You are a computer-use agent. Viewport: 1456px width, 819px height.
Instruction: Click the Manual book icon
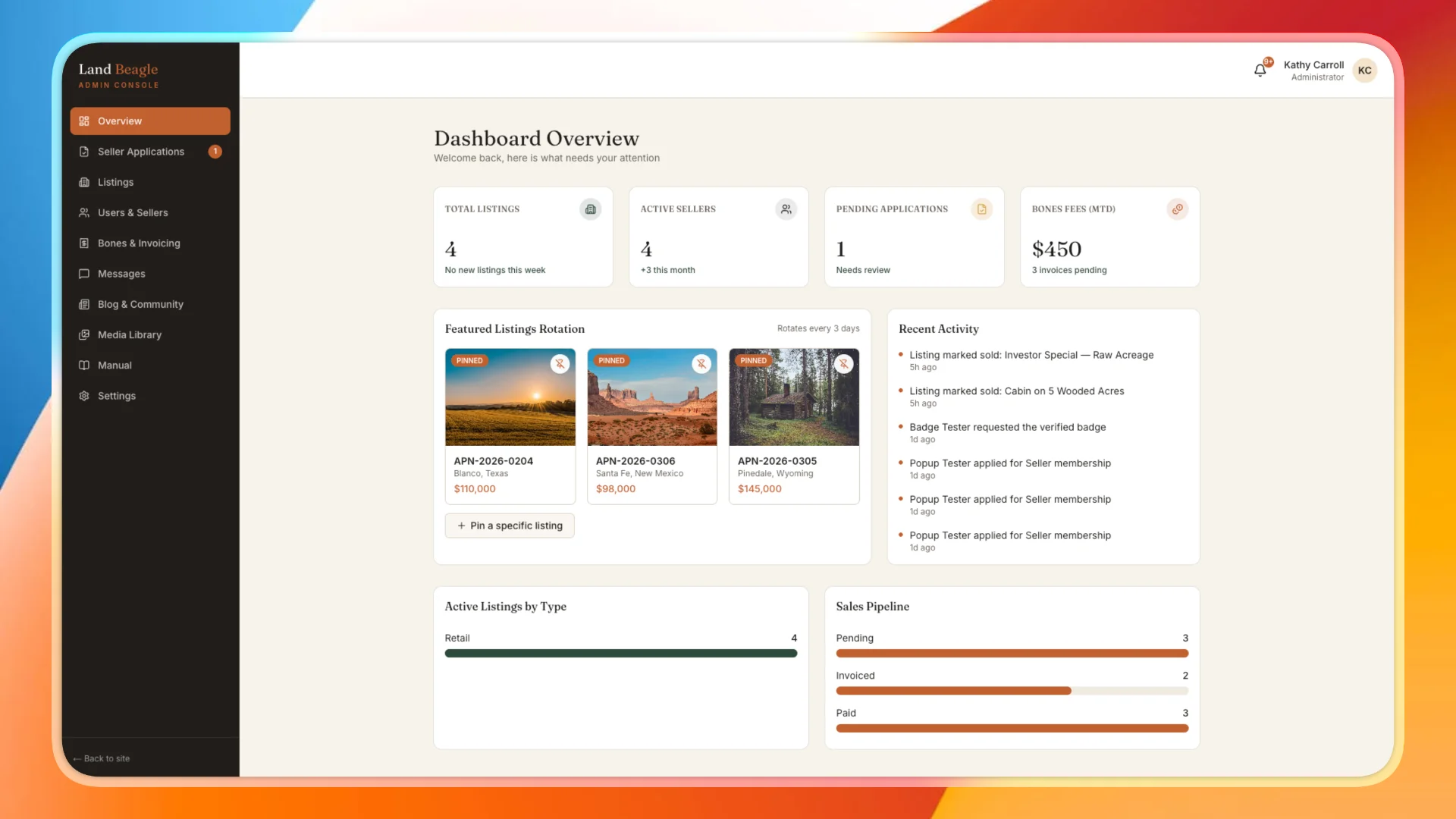84,366
